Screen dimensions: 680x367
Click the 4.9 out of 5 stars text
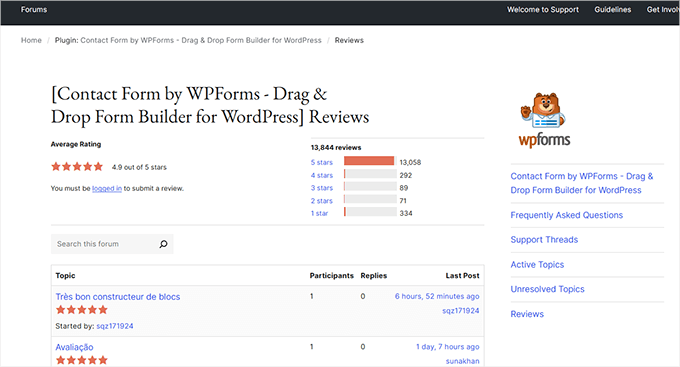tap(139, 167)
